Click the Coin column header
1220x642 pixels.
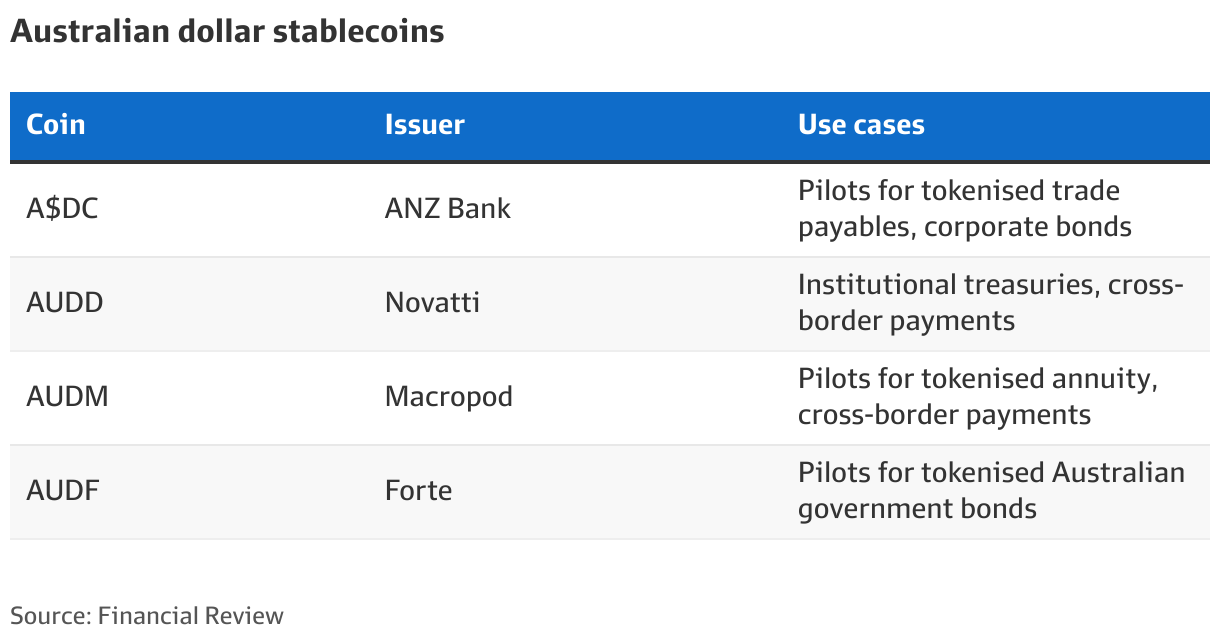click(x=56, y=125)
